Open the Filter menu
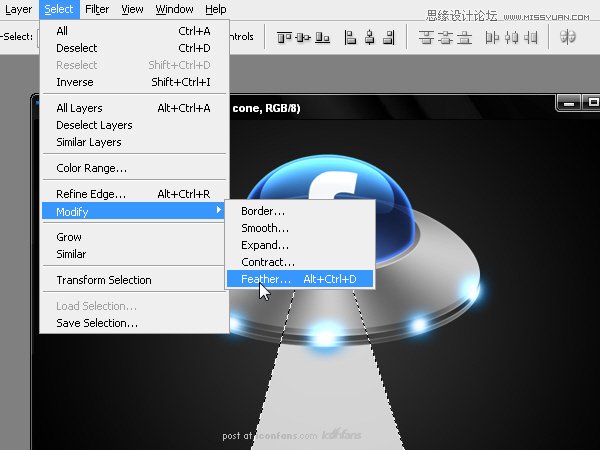The height and width of the screenshot is (450, 600). tap(97, 9)
